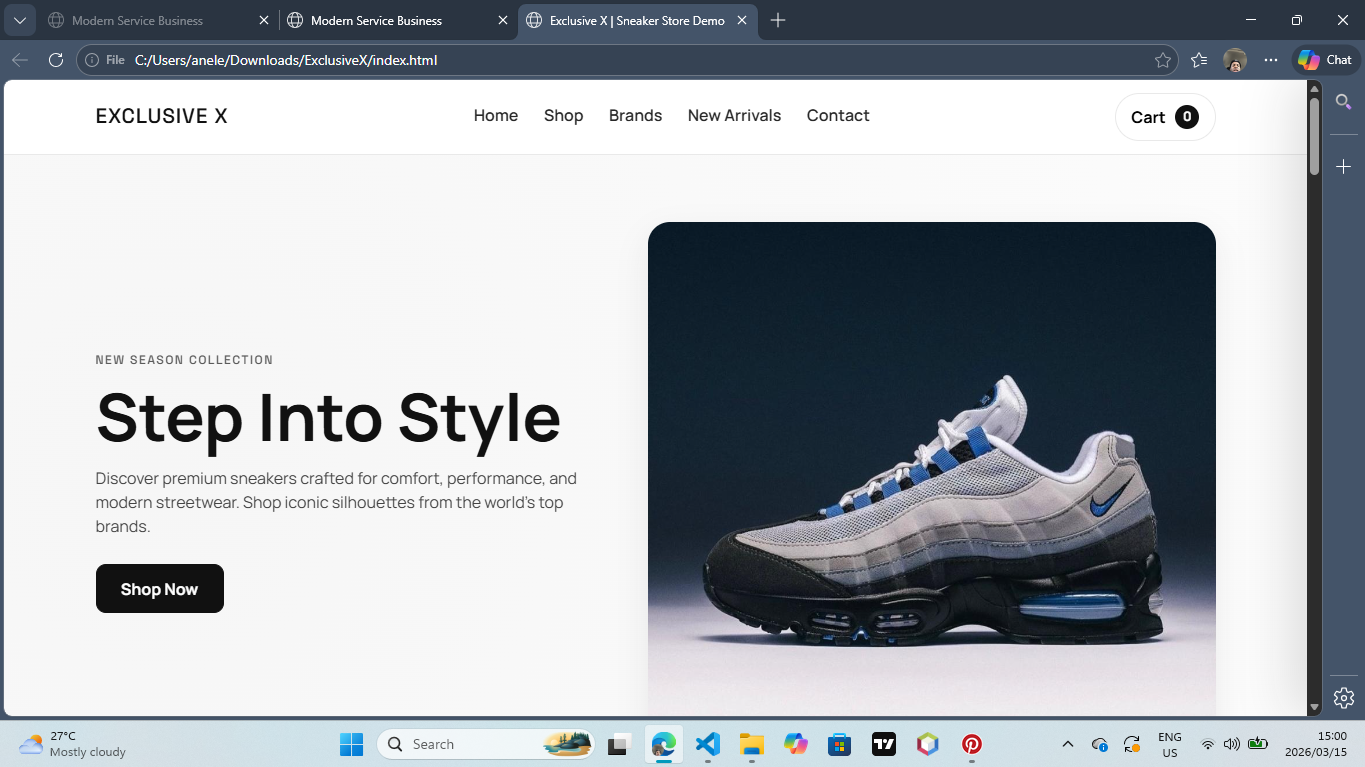The image size is (1365, 767).
Task: Click 'Discover premium sneakers' paragraph text
Action: 336,502
